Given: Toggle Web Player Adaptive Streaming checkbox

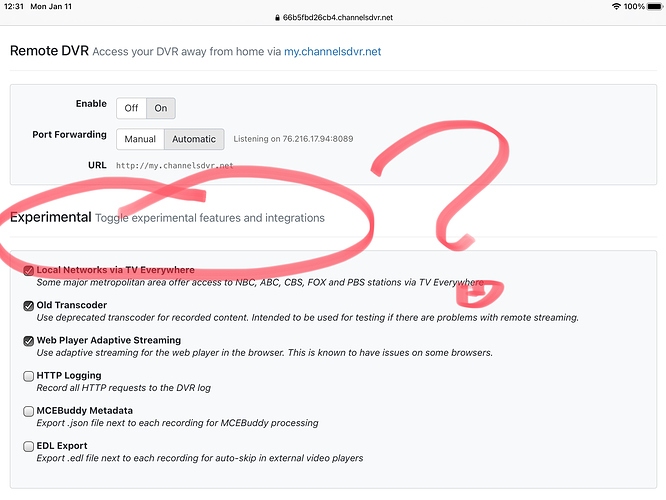Looking at the screenshot, I should coord(28,341).
